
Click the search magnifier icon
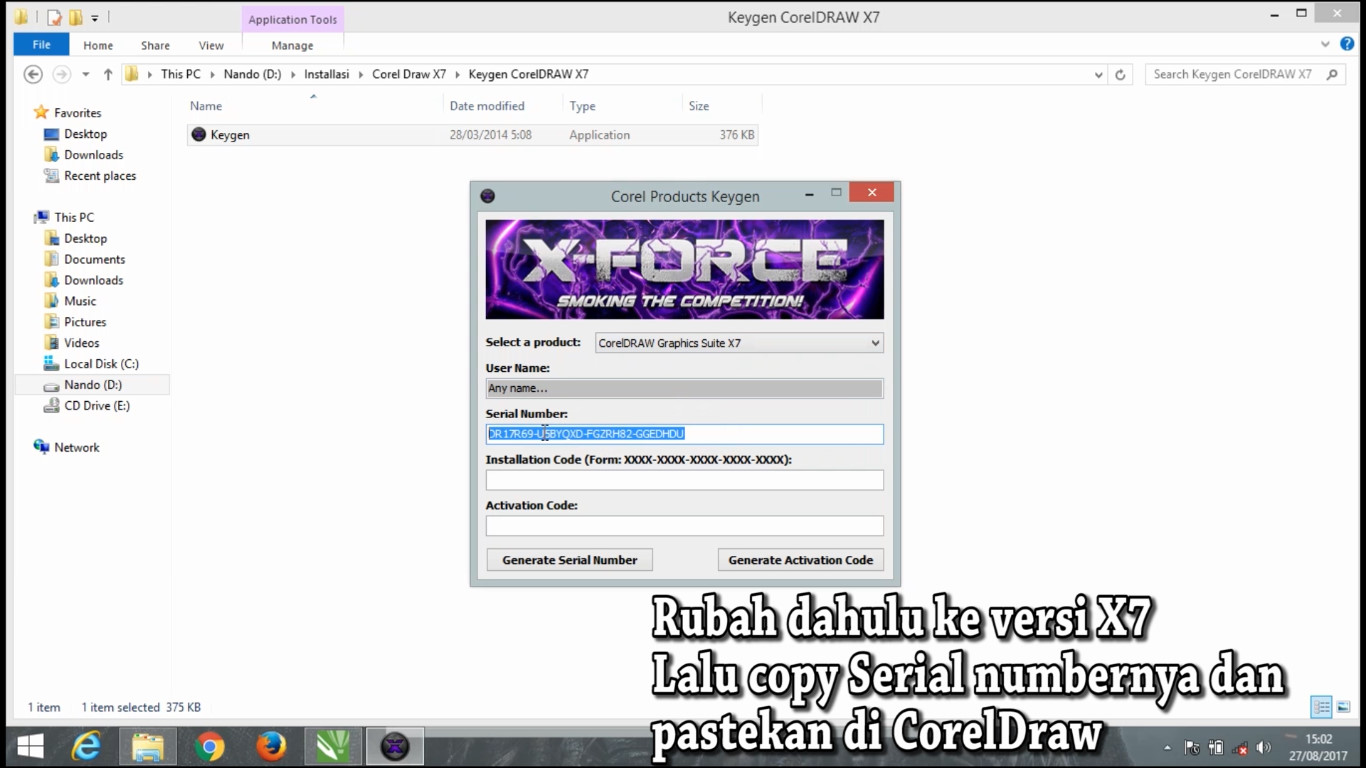pyautogui.click(x=1332, y=74)
